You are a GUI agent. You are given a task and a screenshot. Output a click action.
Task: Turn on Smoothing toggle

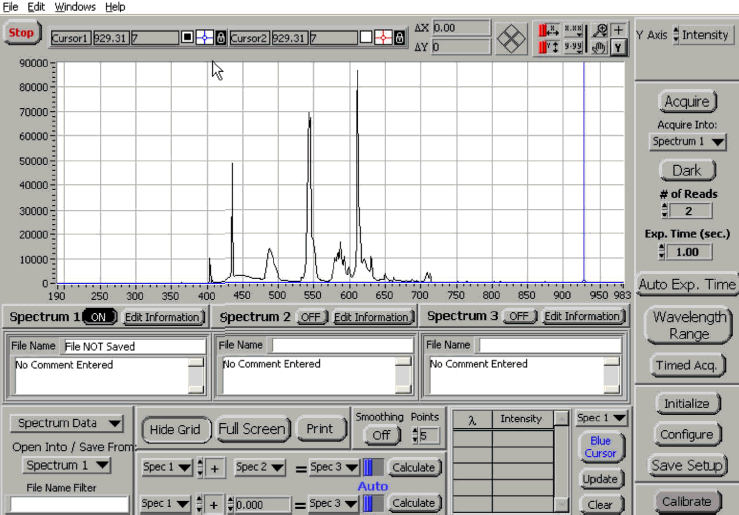[381, 435]
